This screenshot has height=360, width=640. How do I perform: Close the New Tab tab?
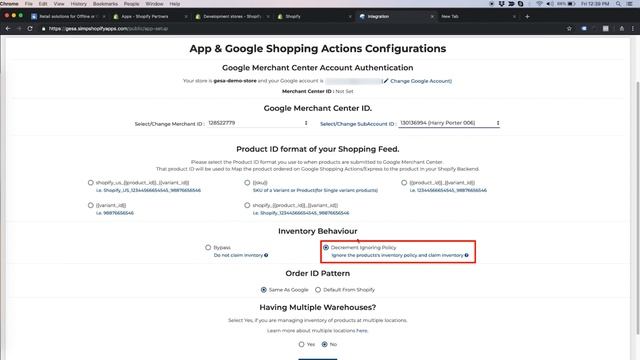point(514,17)
